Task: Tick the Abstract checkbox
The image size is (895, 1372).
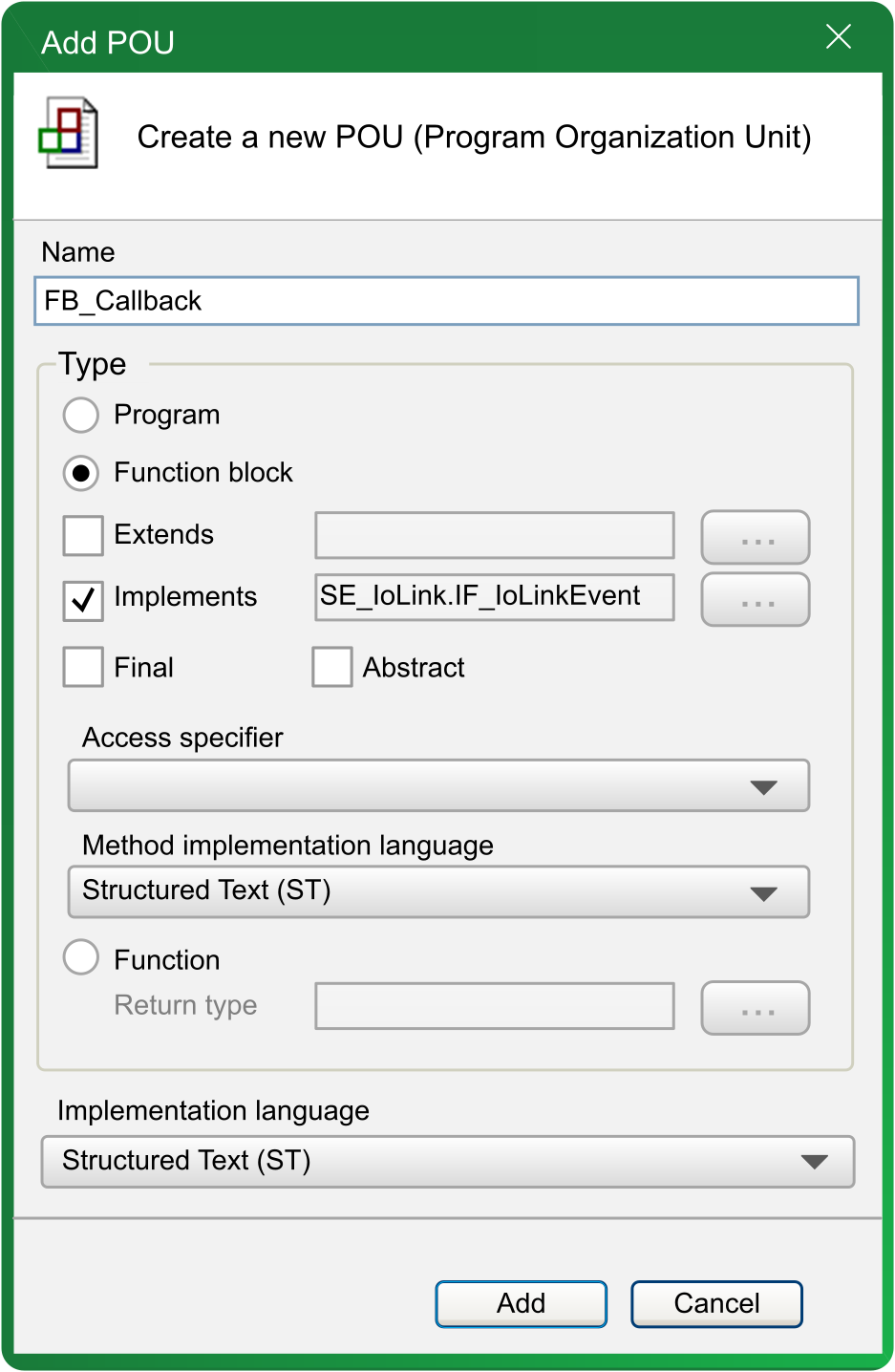Action: coord(332,667)
